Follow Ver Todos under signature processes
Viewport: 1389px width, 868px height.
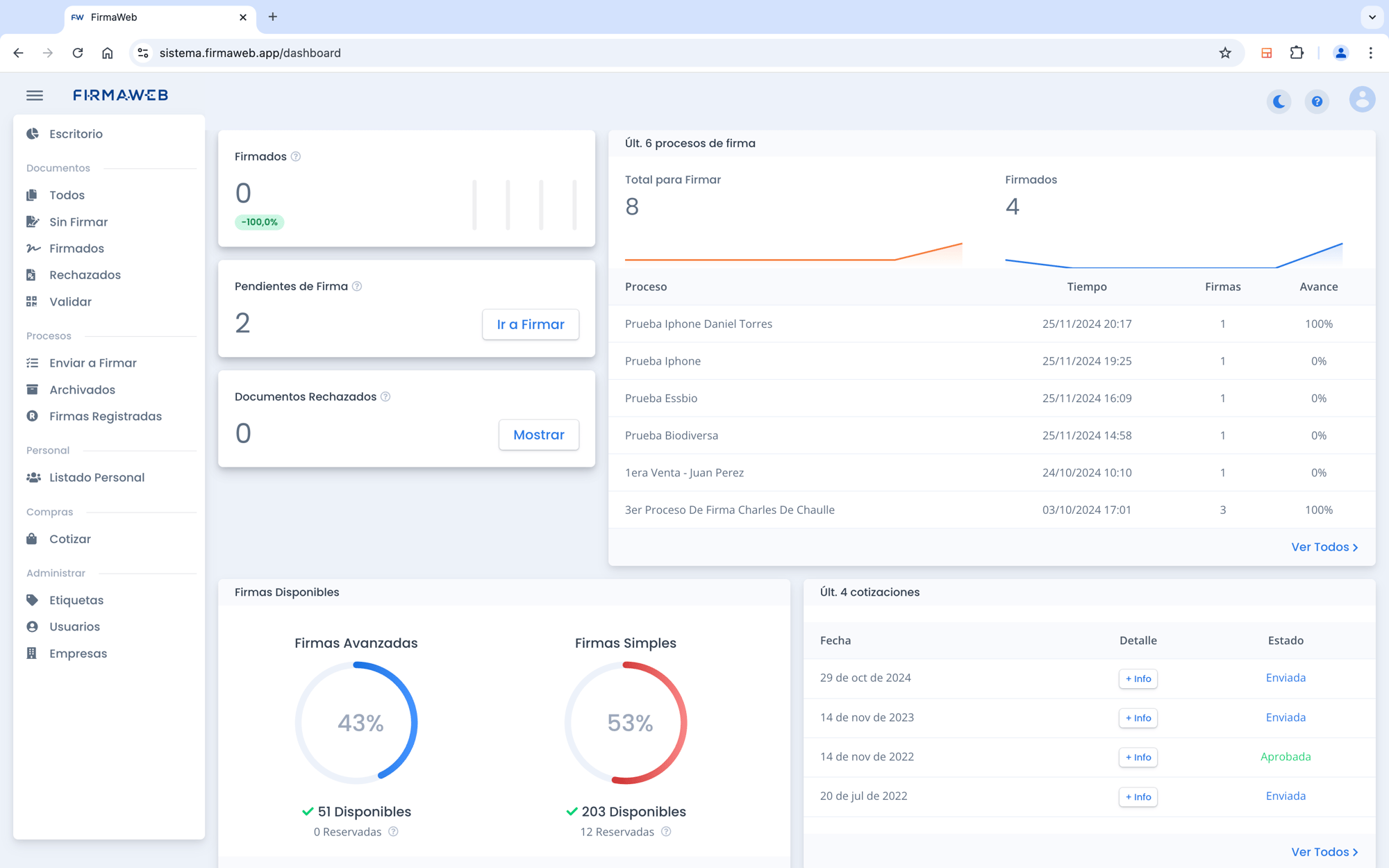point(1324,546)
